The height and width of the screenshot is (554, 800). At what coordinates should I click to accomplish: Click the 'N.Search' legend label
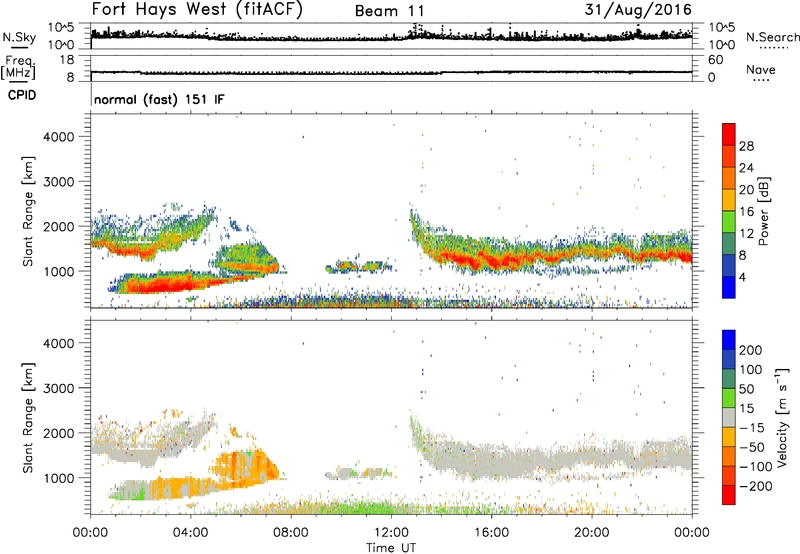pos(772,37)
